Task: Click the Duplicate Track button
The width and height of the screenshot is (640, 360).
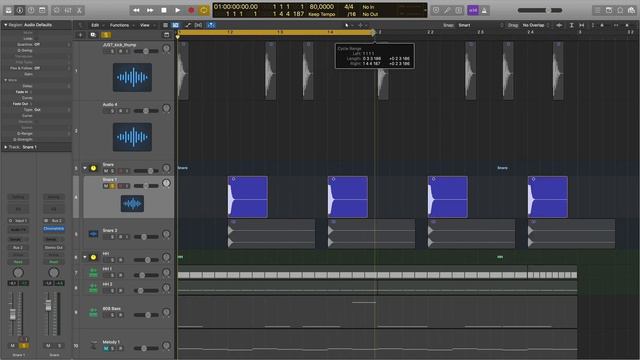Action: [x=93, y=35]
